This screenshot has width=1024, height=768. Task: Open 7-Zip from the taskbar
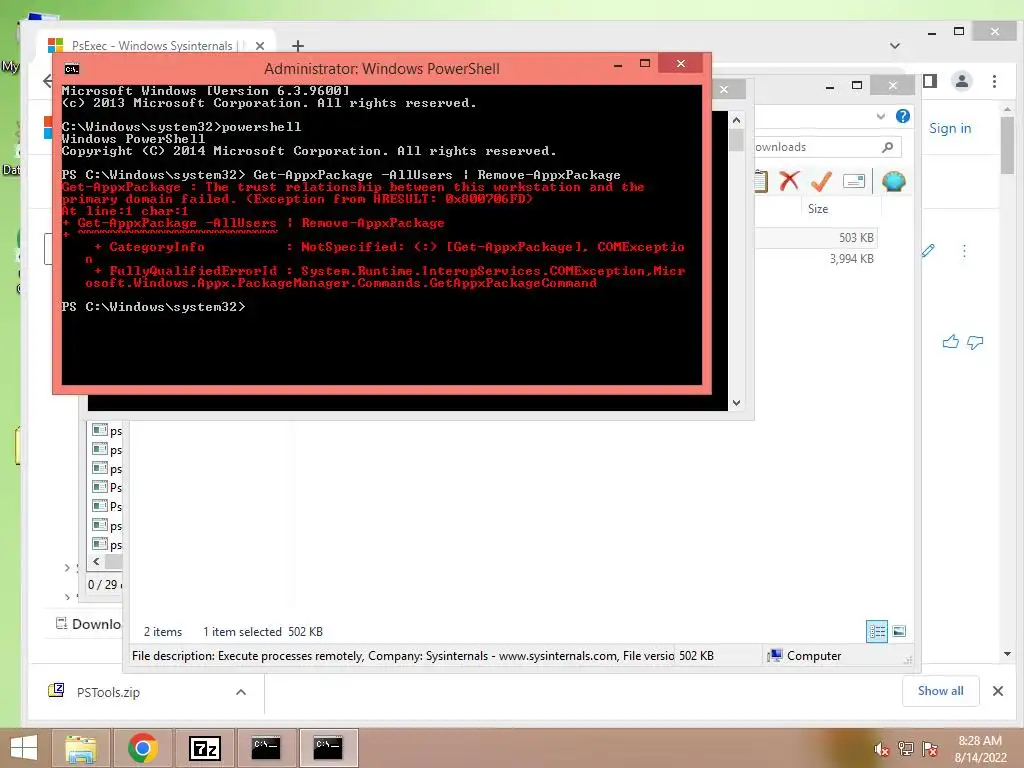click(204, 748)
